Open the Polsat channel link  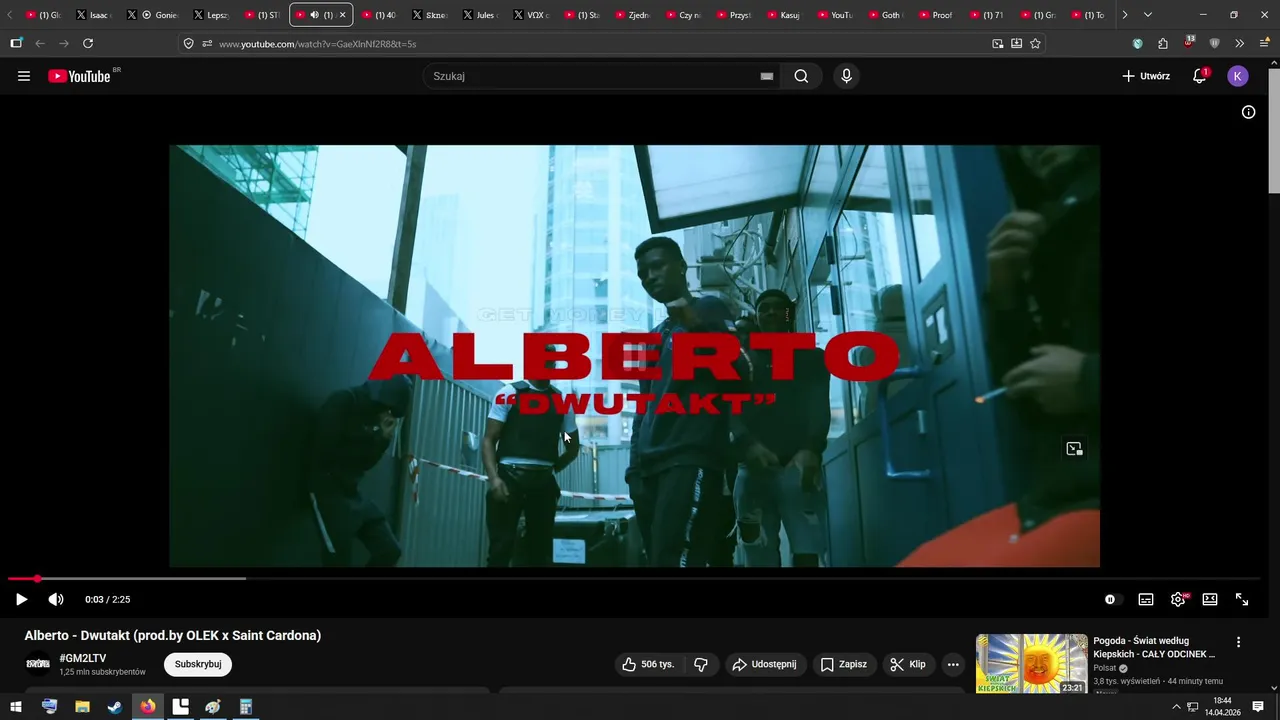click(x=1104, y=668)
